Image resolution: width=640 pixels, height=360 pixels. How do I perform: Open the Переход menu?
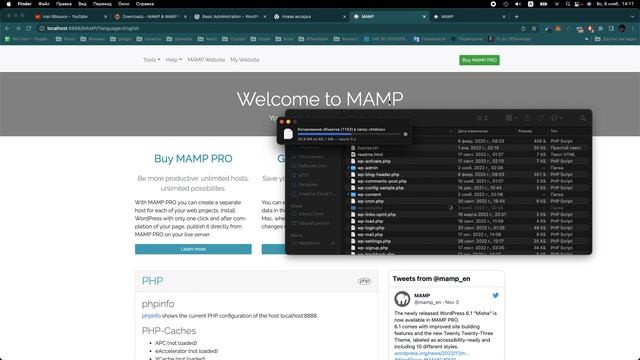102,4
